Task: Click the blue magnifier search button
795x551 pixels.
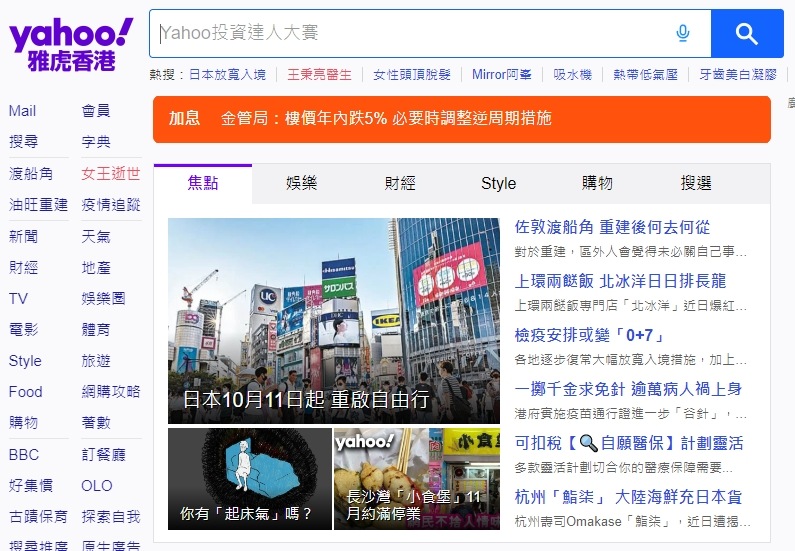Action: click(747, 33)
